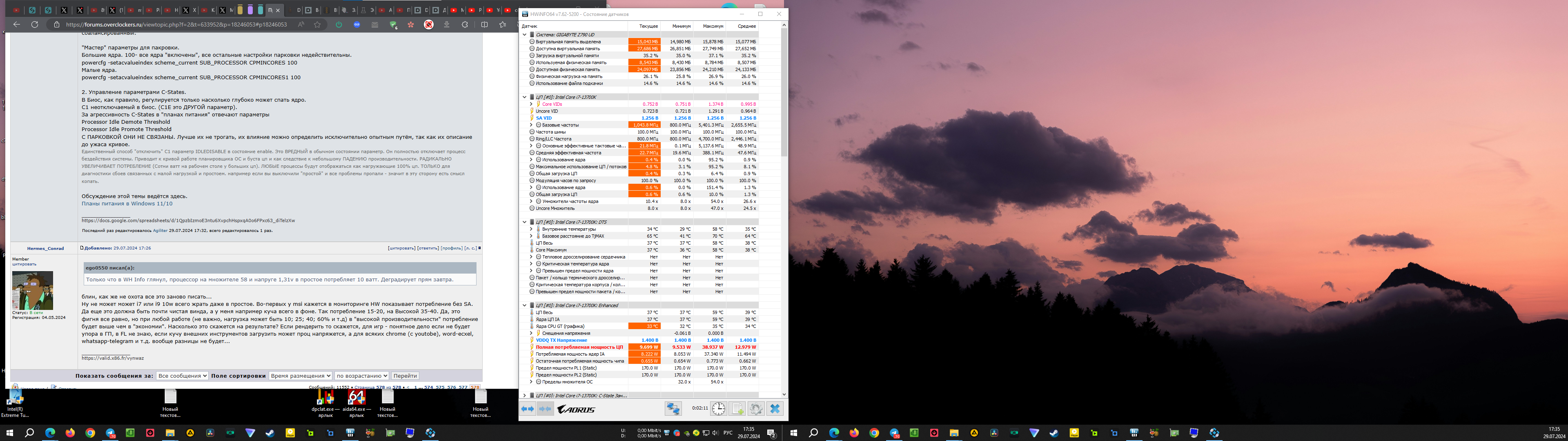This screenshot has width=1568, height=441.
Task: Open the "Все сообщения" dropdown
Action: [x=182, y=376]
